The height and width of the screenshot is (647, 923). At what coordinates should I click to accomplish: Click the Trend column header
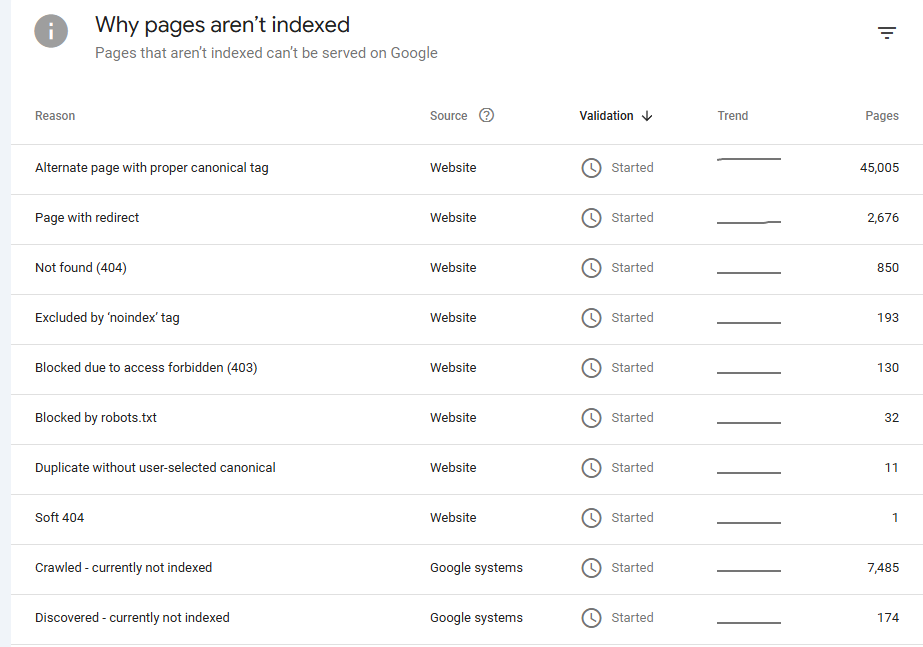point(732,116)
